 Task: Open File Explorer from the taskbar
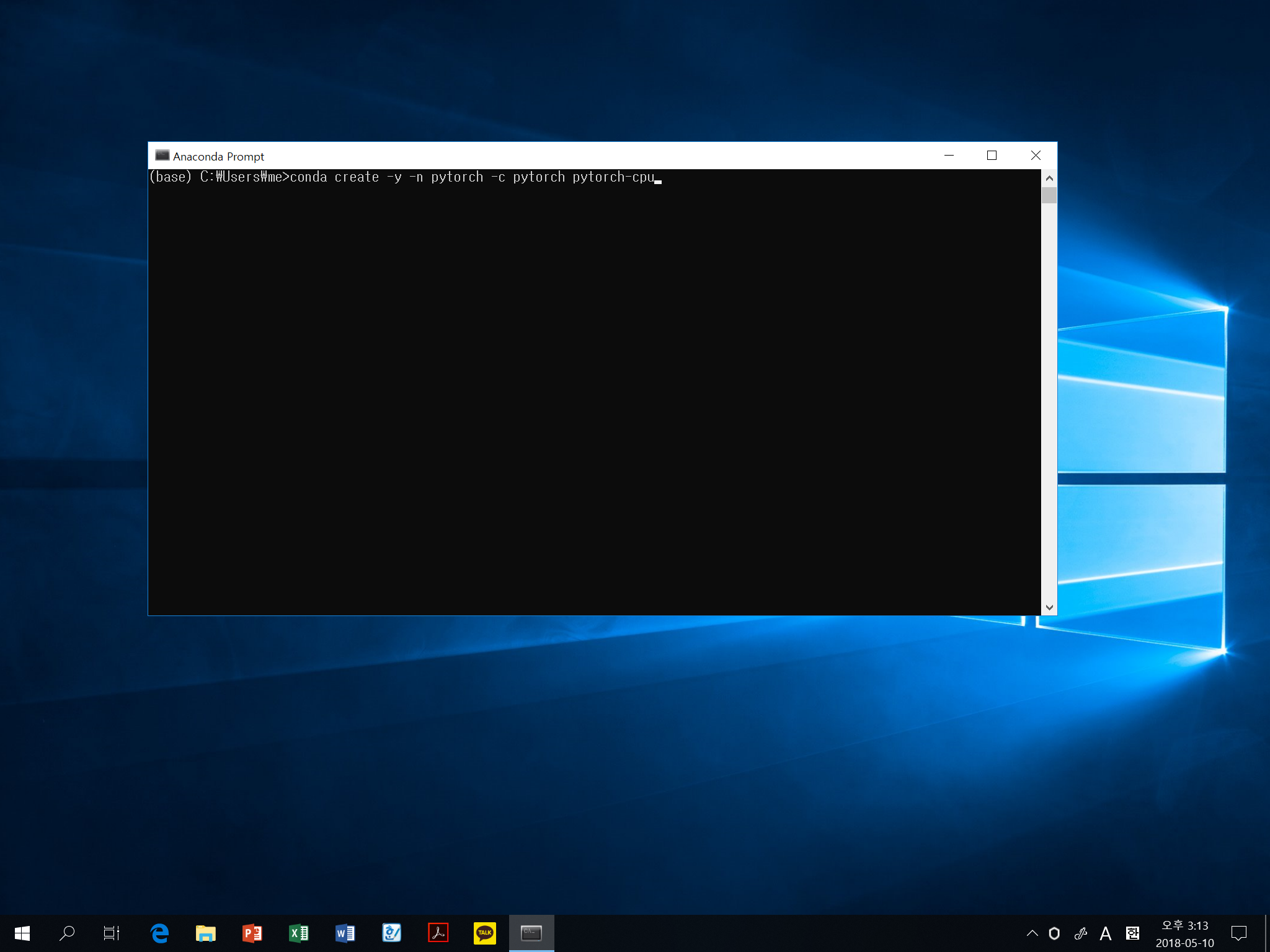205,932
